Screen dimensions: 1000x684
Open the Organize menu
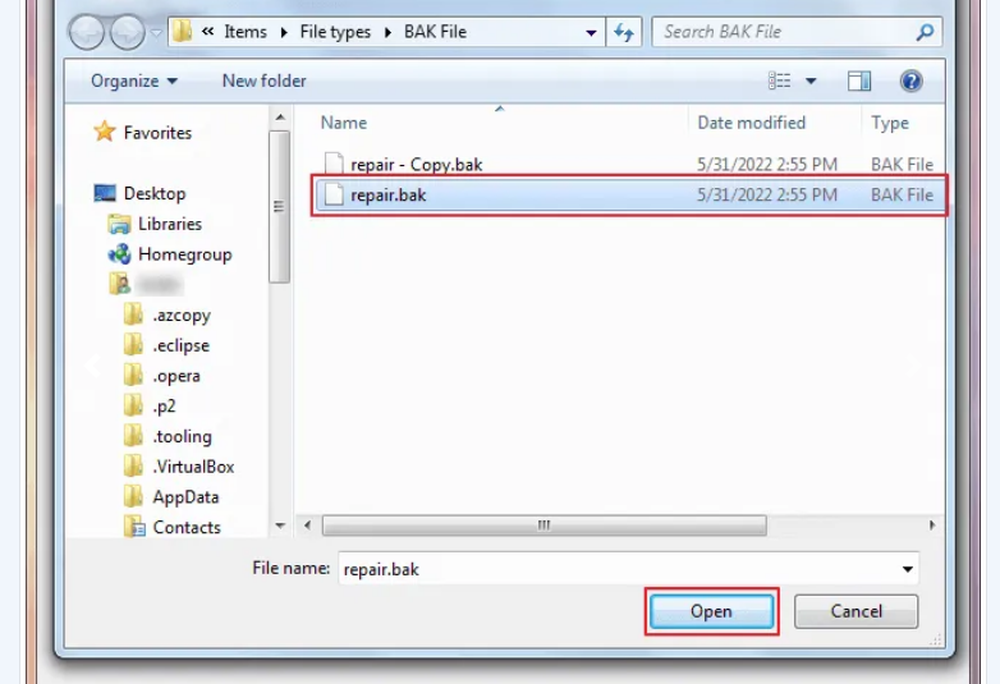click(134, 81)
